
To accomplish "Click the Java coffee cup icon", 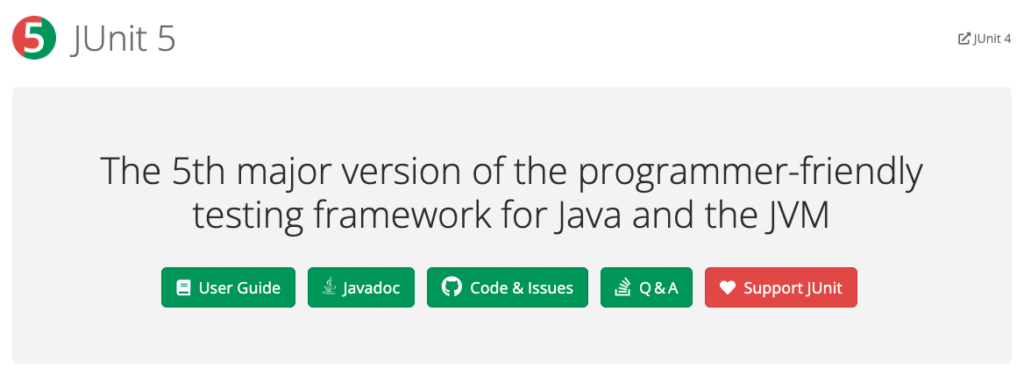I will coord(330,287).
